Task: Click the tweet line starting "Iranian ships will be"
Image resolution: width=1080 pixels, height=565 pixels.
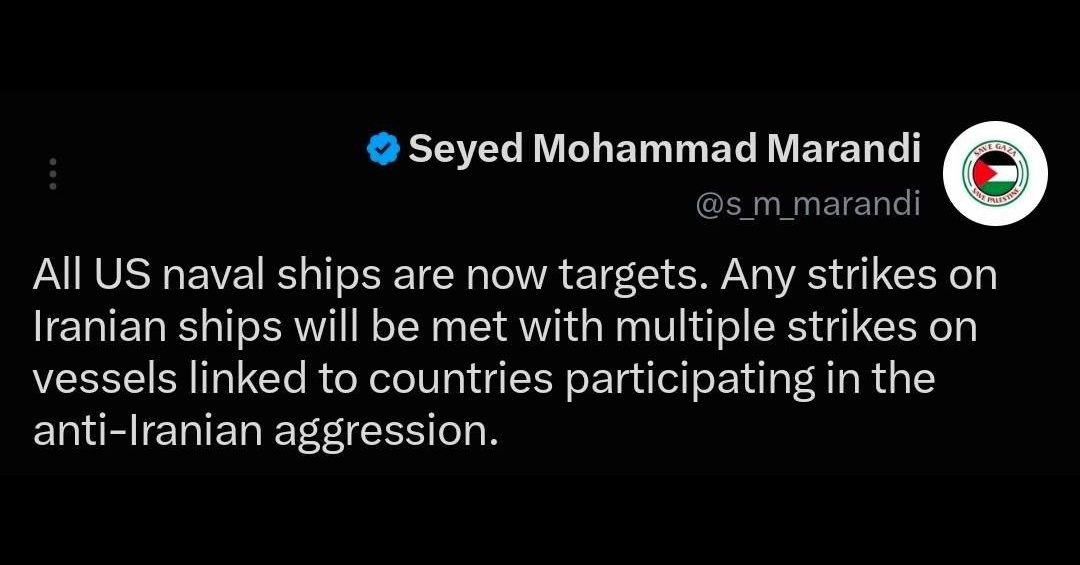Action: coord(505,327)
